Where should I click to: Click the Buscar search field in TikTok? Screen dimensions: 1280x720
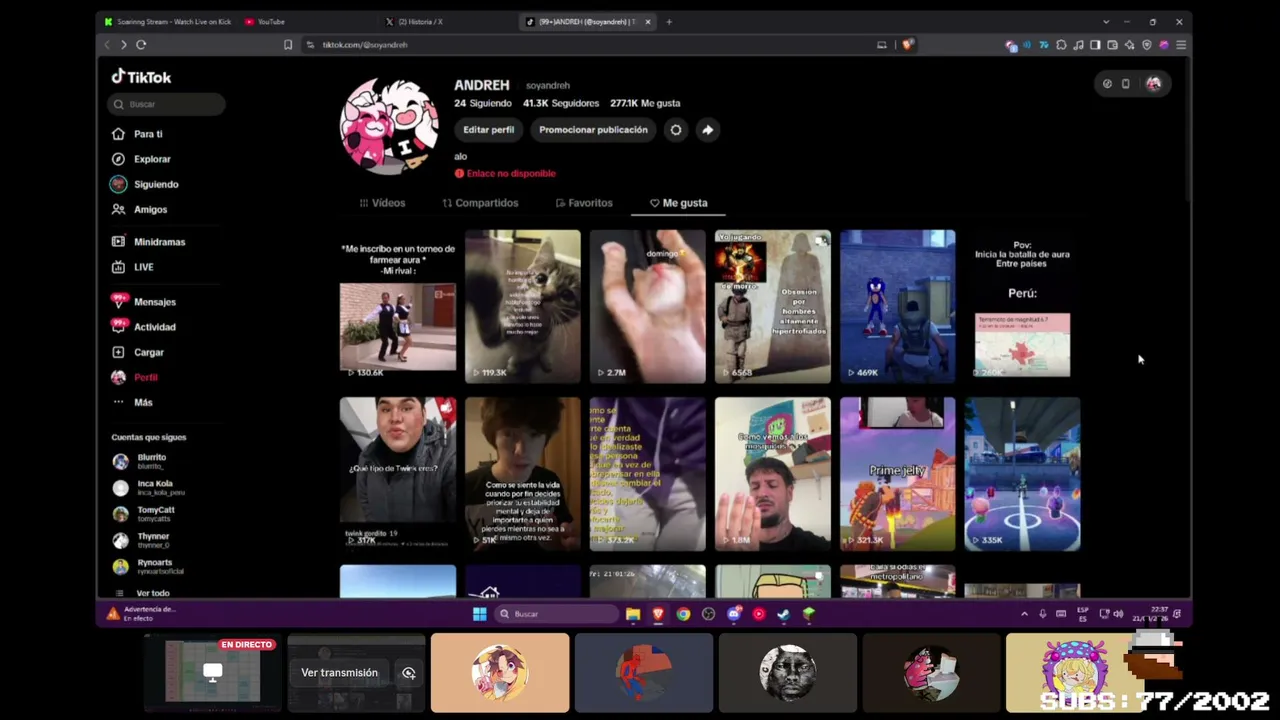[166, 104]
